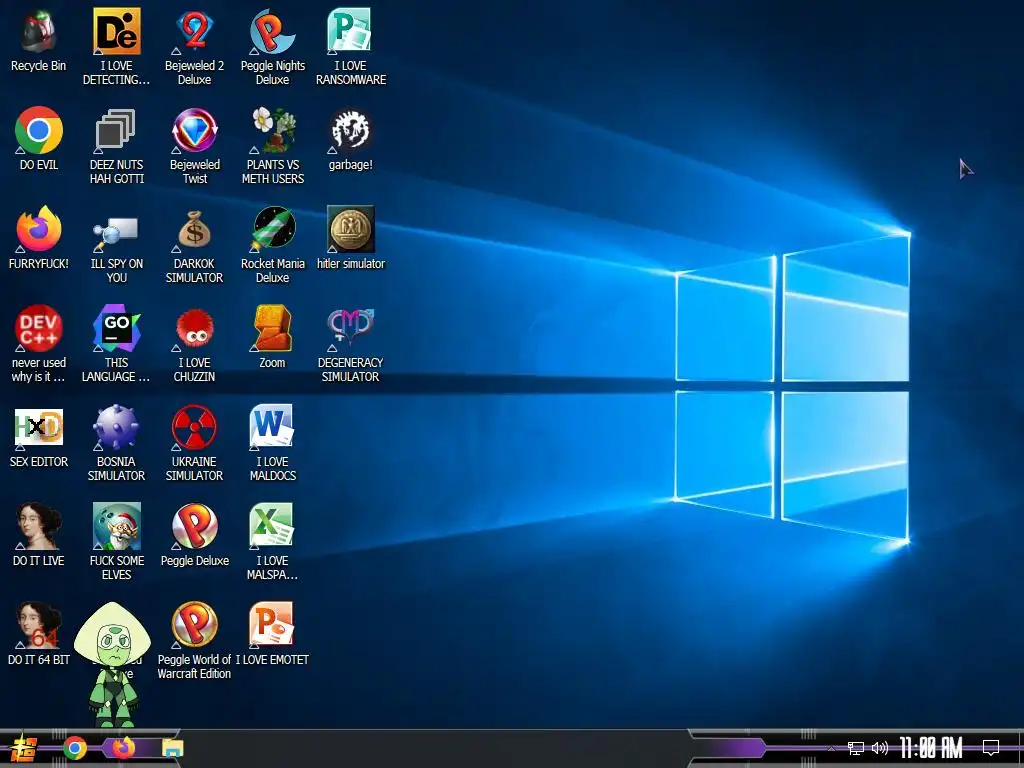
Task: Open Firefox from the taskbar
Action: tap(123, 748)
